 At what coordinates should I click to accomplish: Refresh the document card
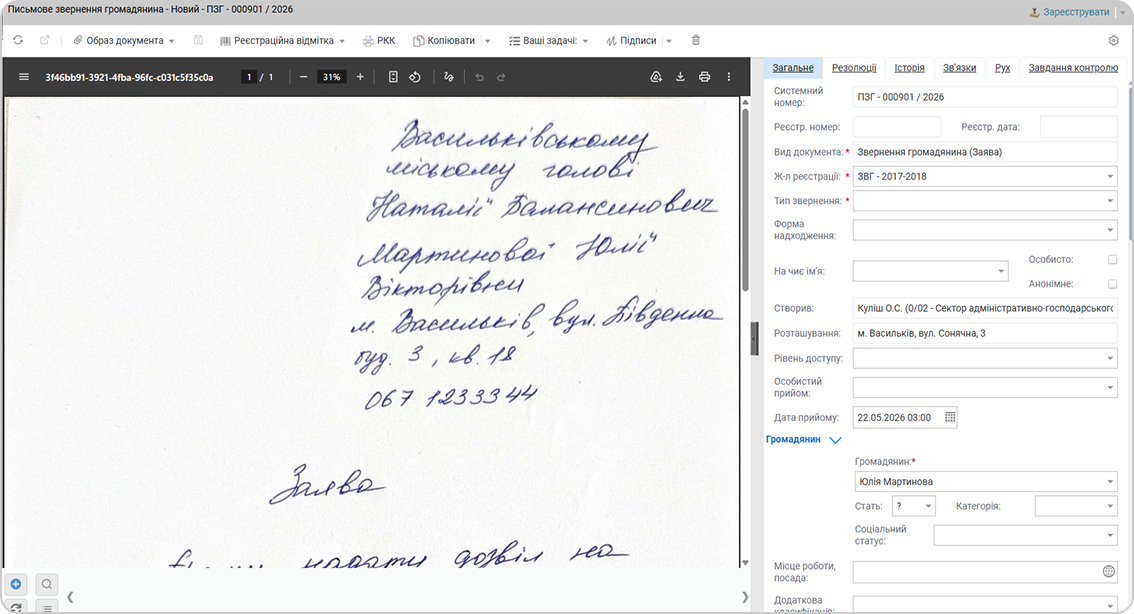pyautogui.click(x=18, y=40)
